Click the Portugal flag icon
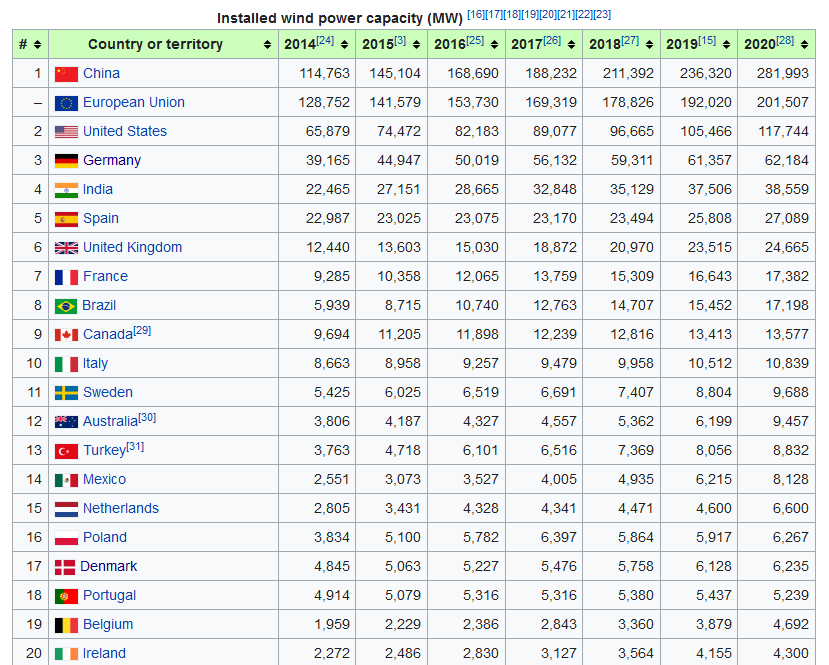 point(66,596)
